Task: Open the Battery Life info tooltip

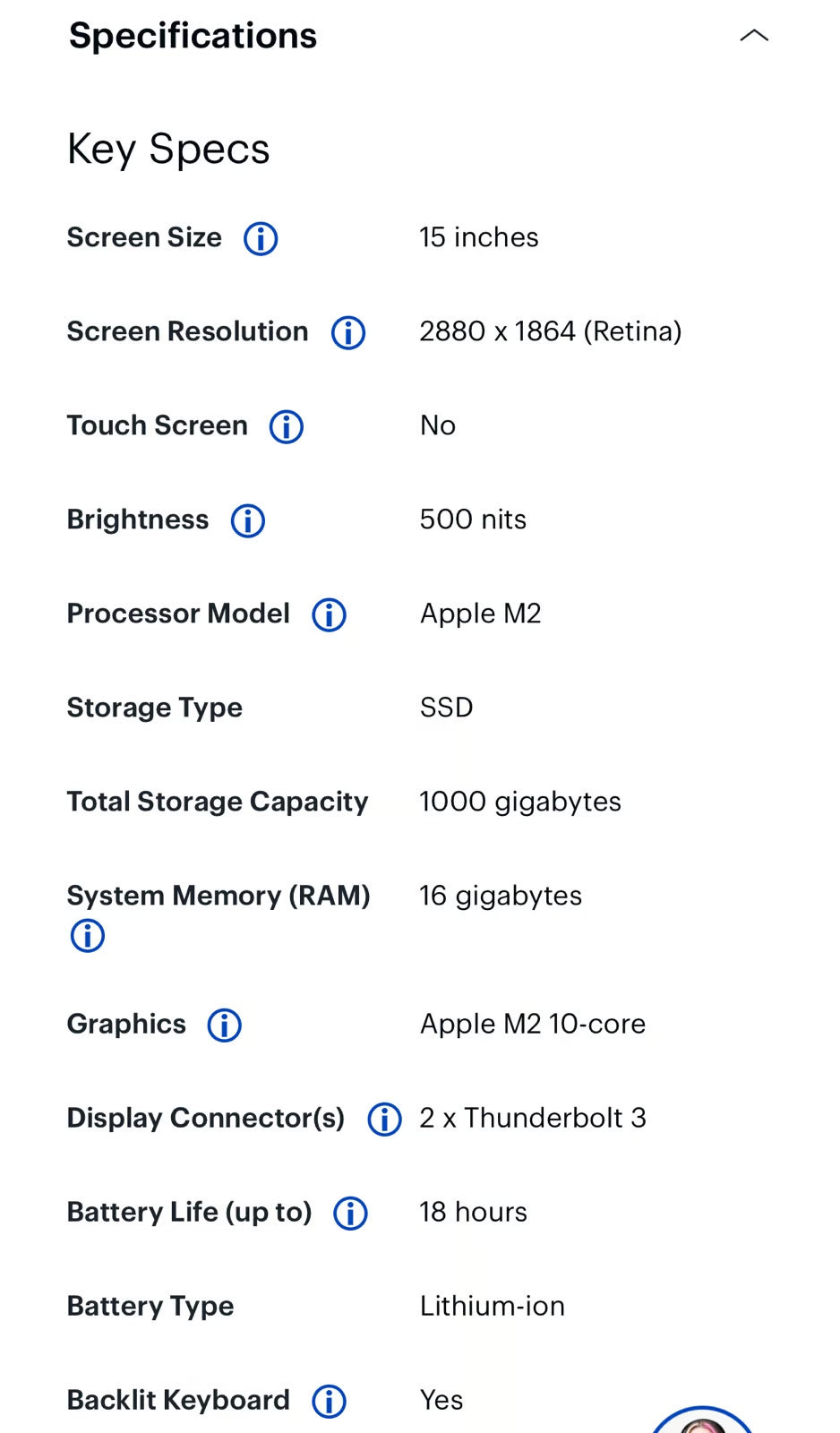Action: pos(349,1214)
